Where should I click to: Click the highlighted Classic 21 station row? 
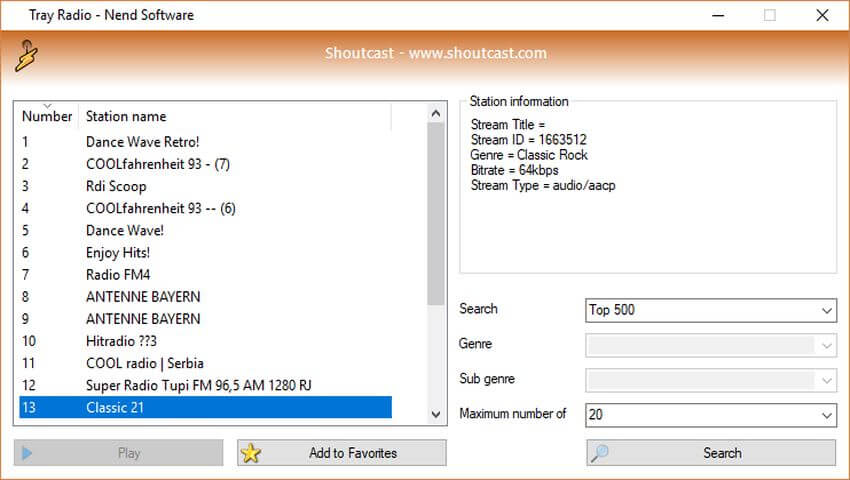coord(205,407)
